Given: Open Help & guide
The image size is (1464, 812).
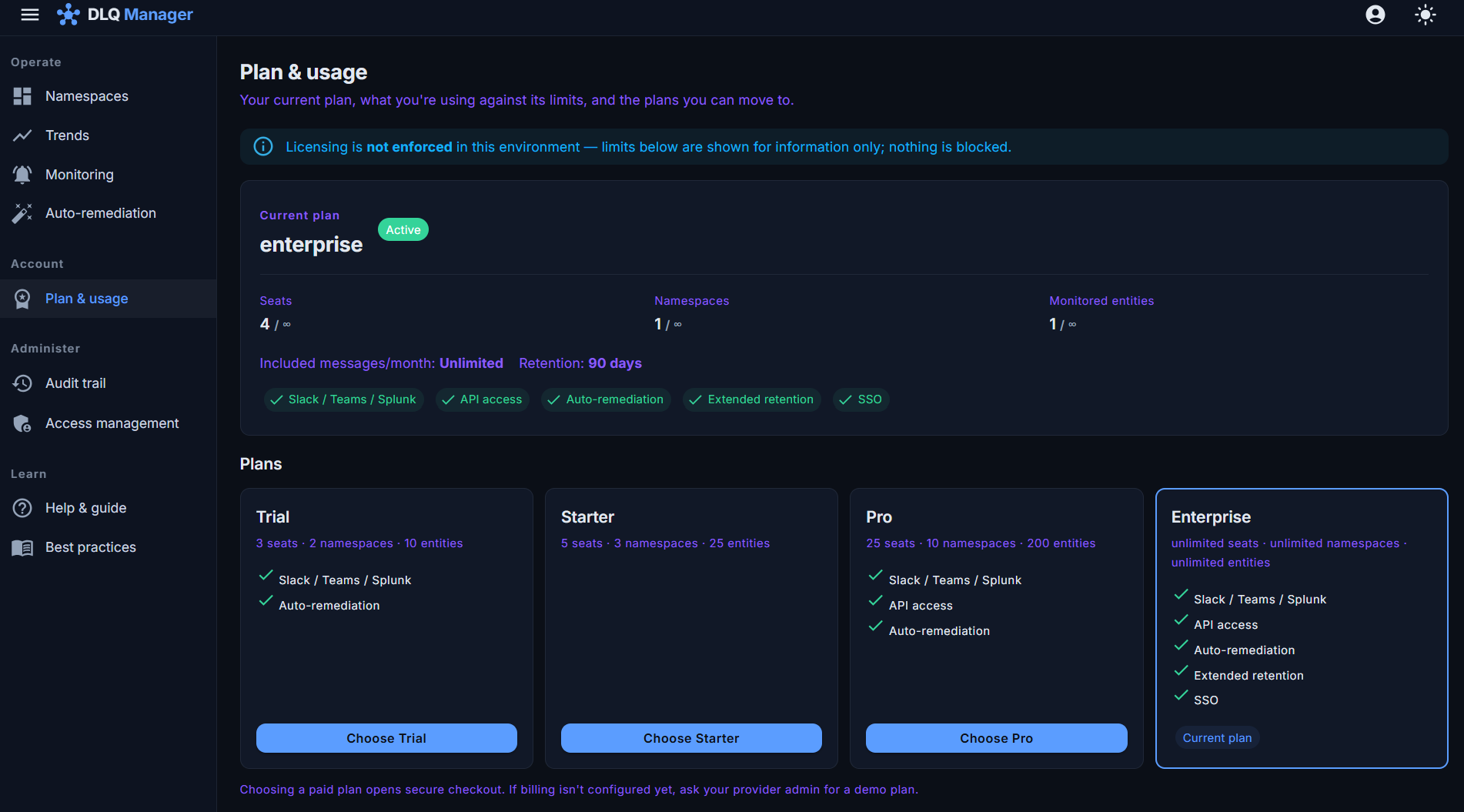Looking at the screenshot, I should (x=108, y=508).
